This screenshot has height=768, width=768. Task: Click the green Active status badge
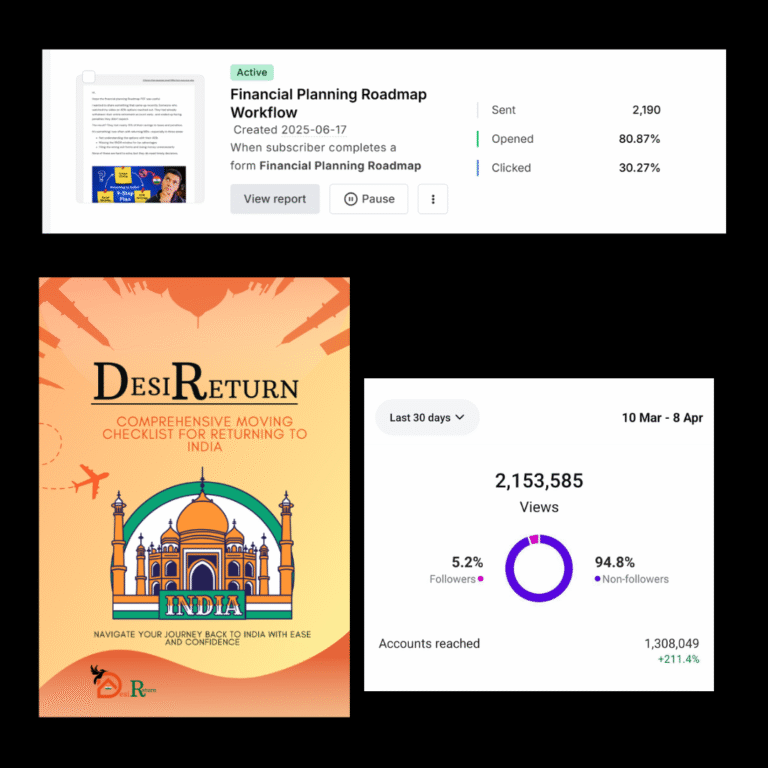click(252, 72)
